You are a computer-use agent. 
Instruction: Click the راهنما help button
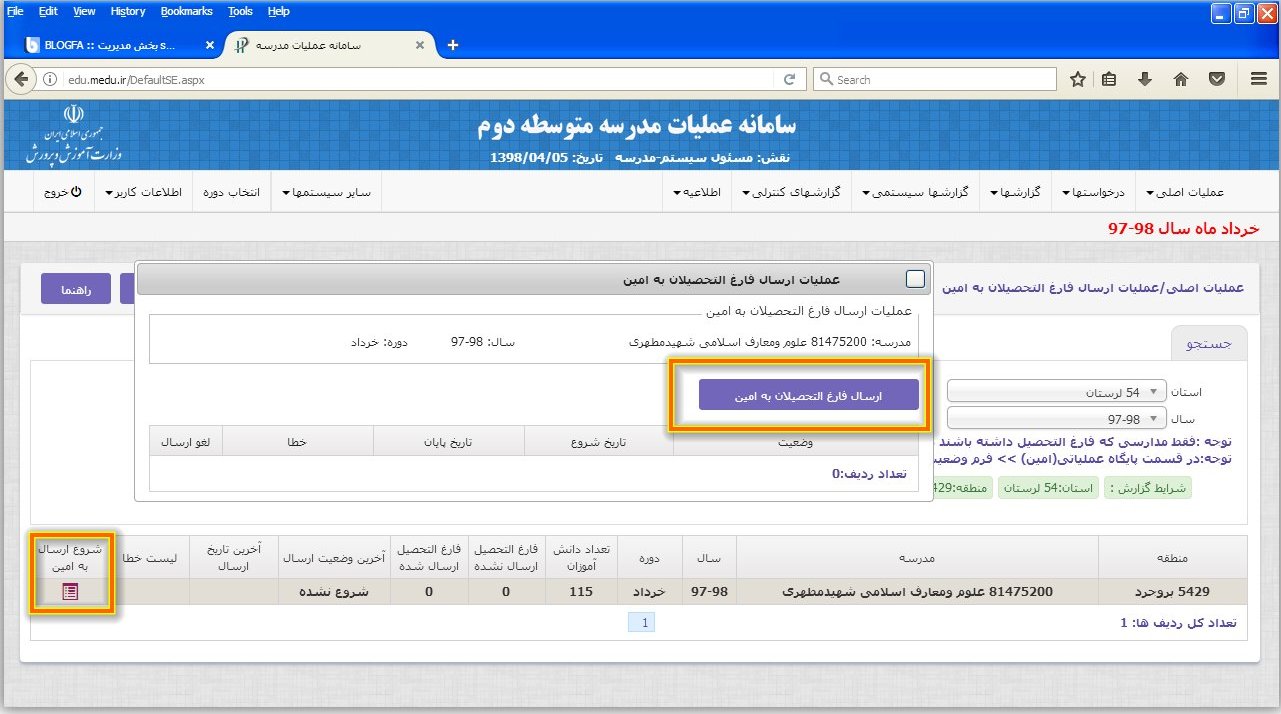point(76,288)
